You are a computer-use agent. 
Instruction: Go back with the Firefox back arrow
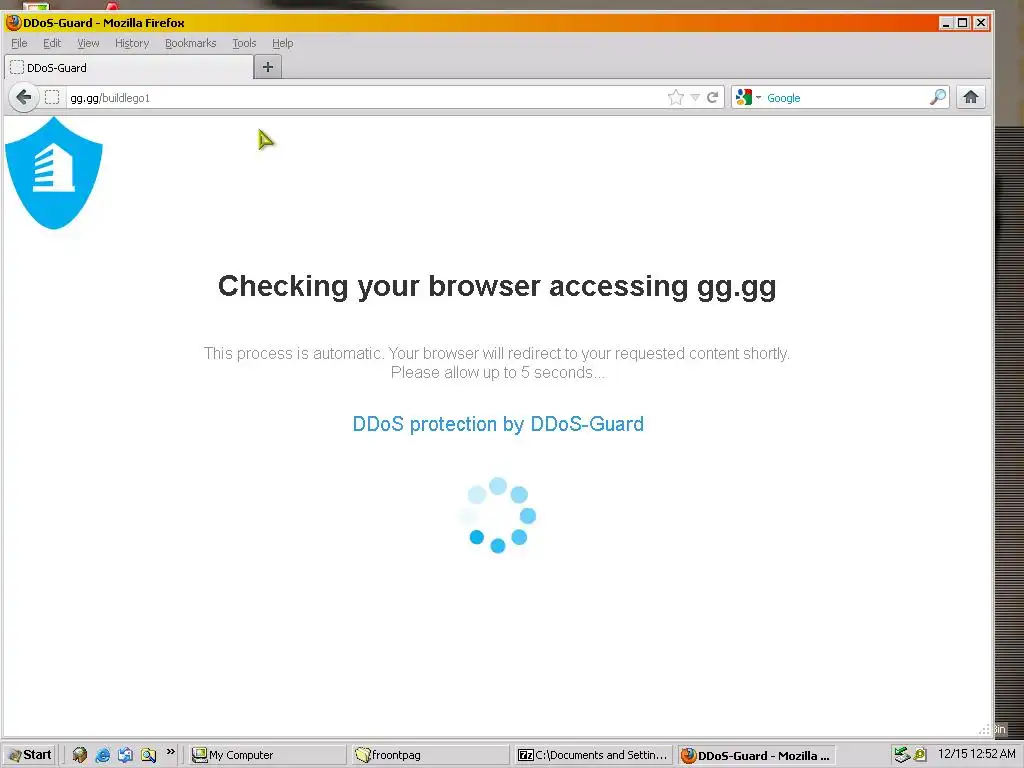(x=24, y=98)
